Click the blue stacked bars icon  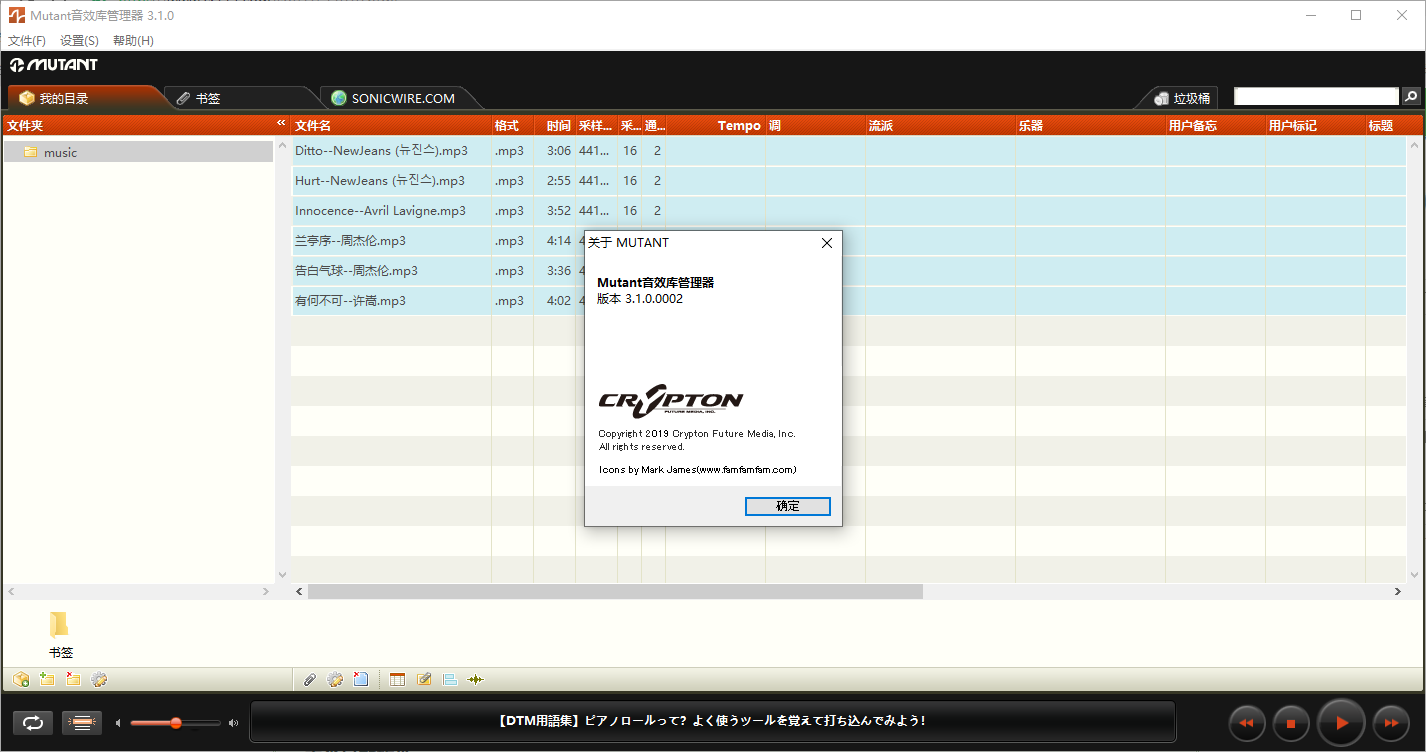[450, 680]
